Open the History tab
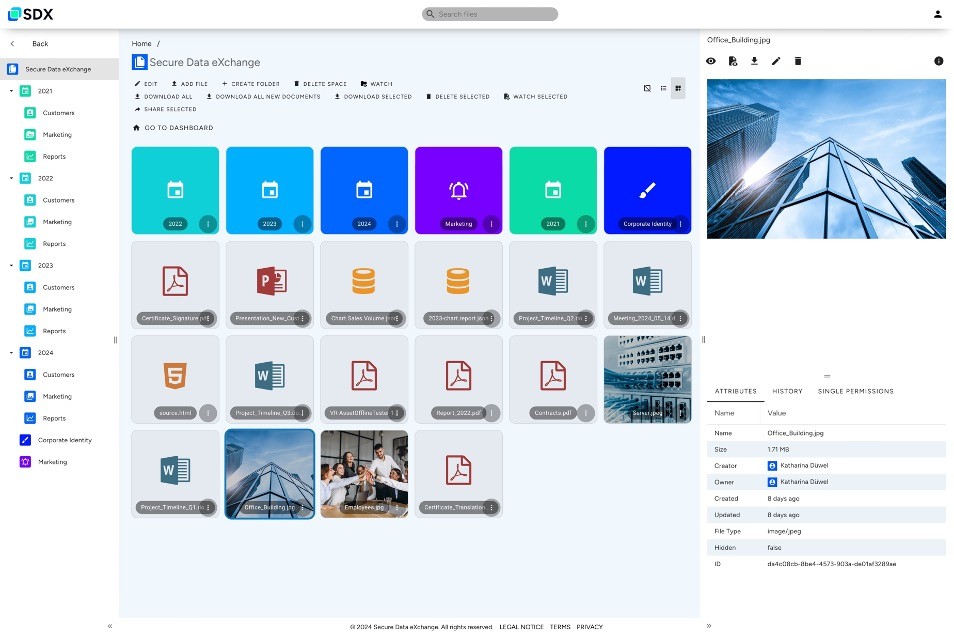 click(x=787, y=391)
